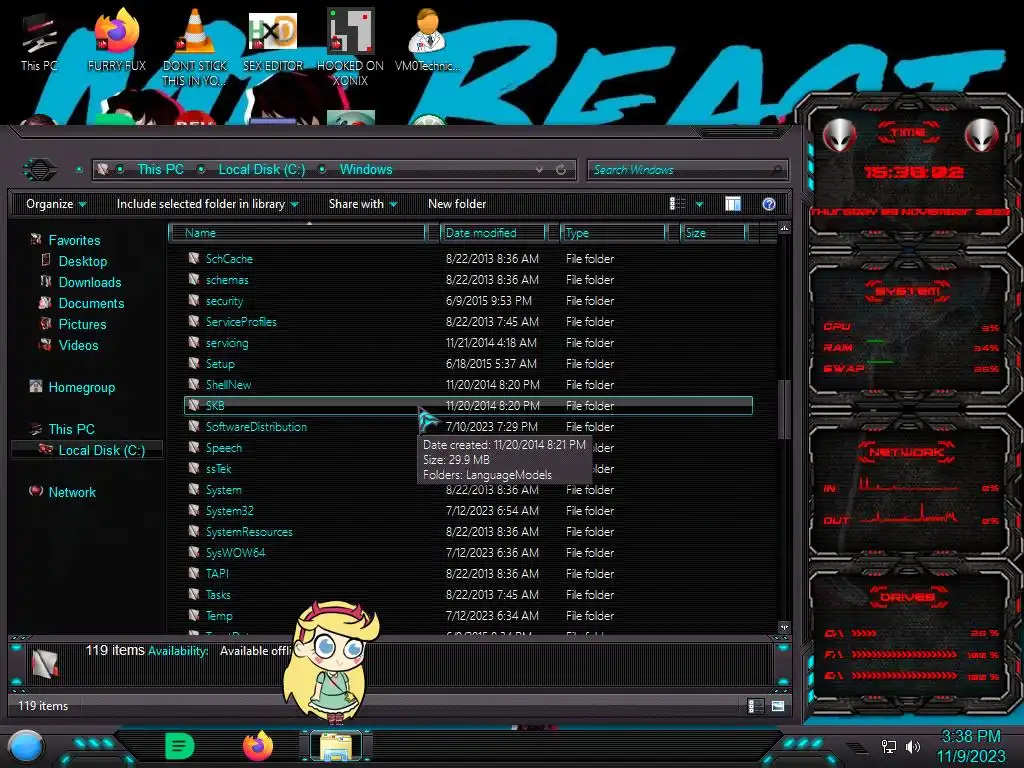
Task: Click Local Disk (C:) in the address breadcrumb
Action: pyautogui.click(x=262, y=169)
